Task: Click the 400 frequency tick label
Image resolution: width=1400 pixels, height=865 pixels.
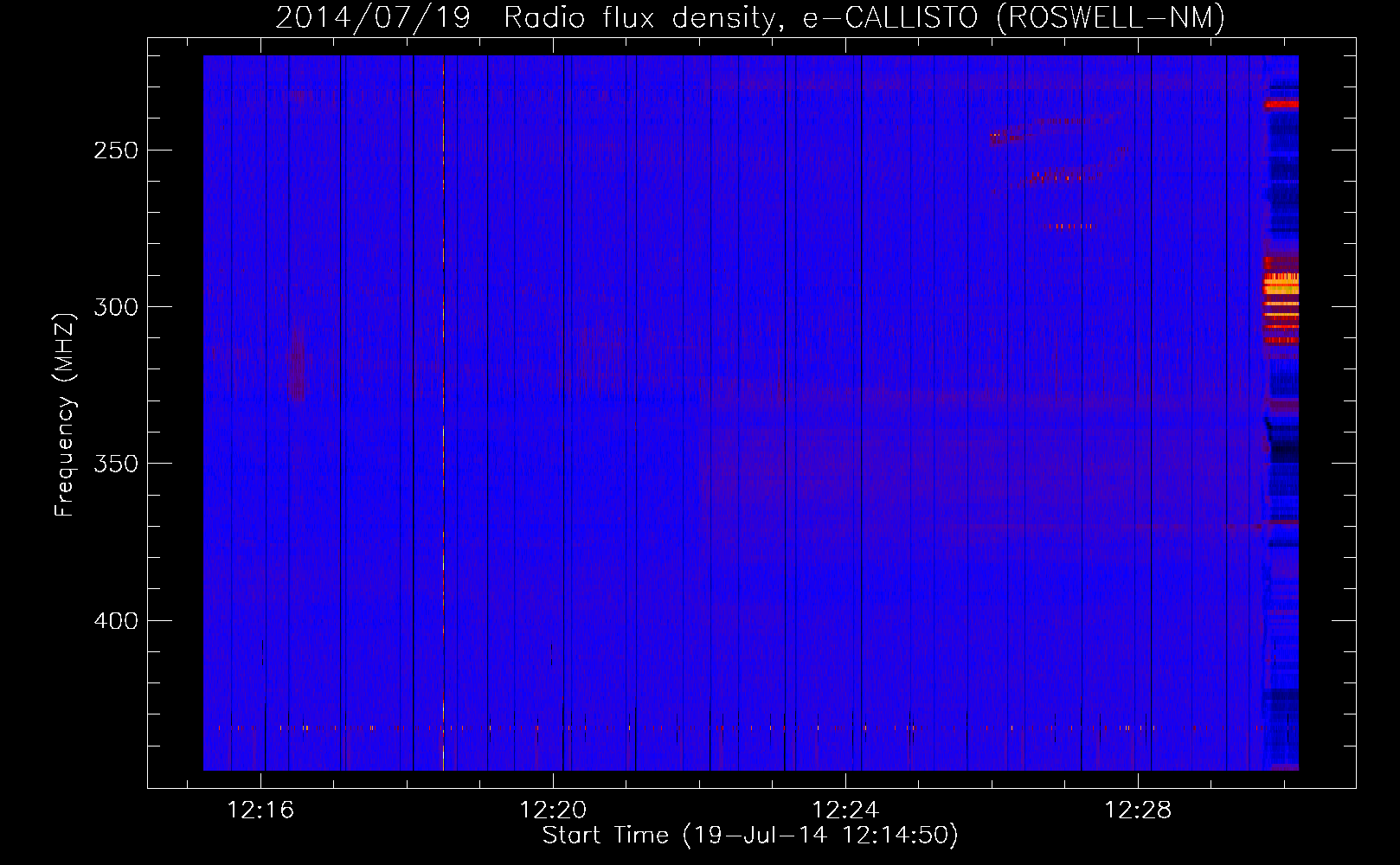Action: pos(116,621)
